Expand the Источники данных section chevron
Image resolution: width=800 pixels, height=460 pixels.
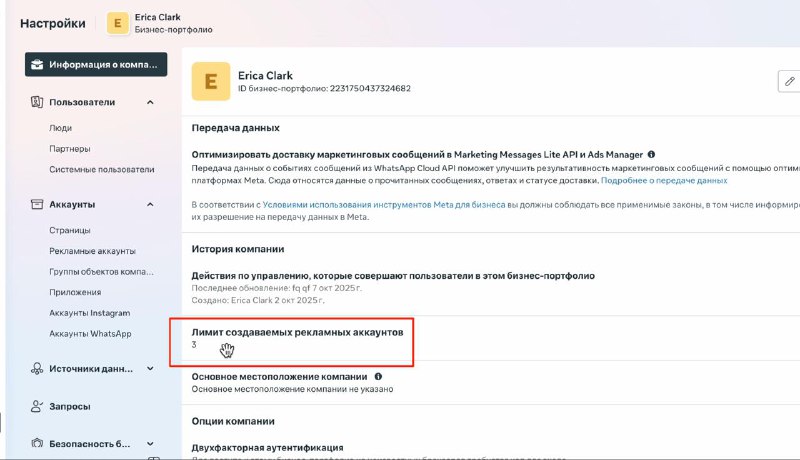click(150, 368)
